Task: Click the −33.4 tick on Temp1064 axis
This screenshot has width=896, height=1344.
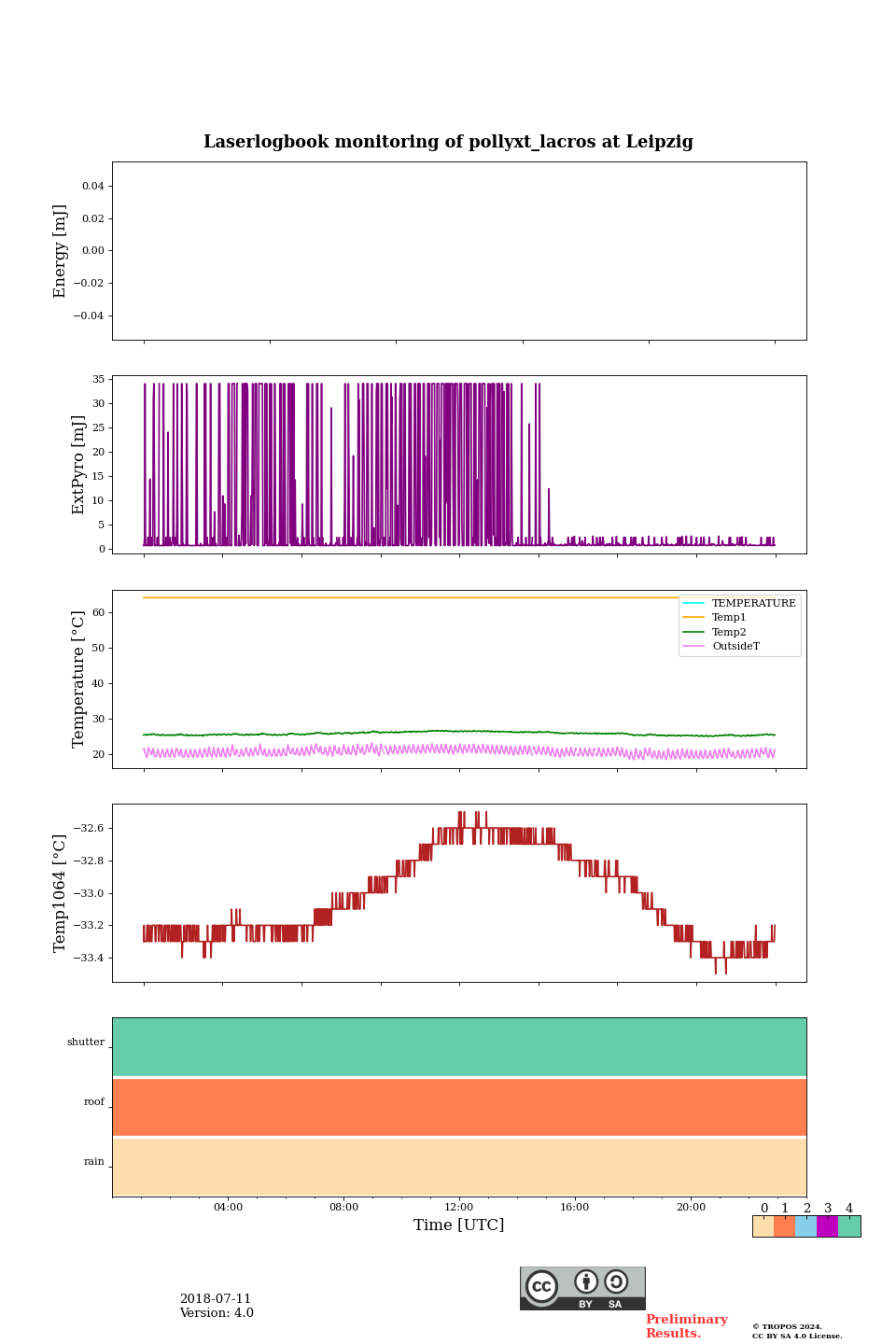Action: pos(89,959)
